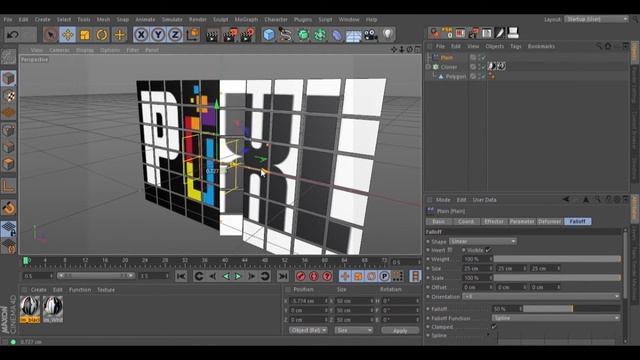Toggle the Polygon object's enable checkmark
This screenshot has width=640, height=360.
484,76
